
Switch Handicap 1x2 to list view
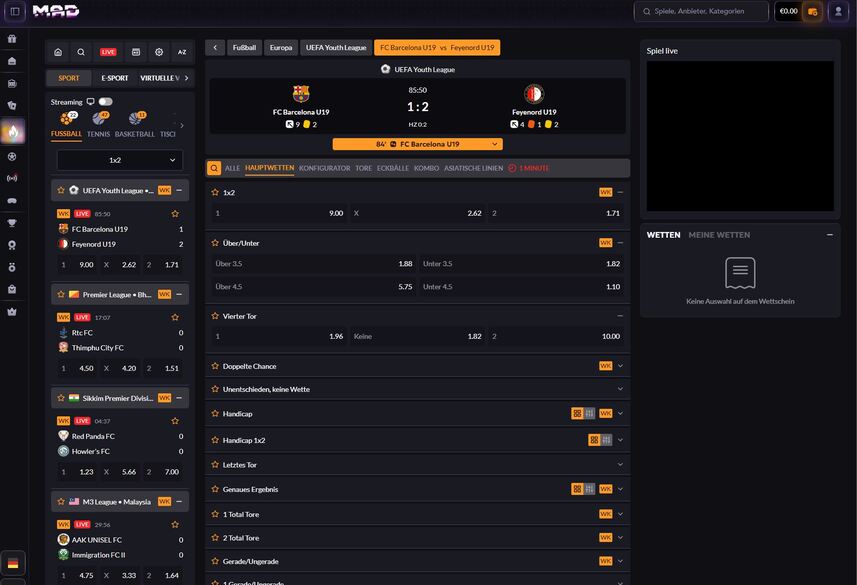coord(606,440)
